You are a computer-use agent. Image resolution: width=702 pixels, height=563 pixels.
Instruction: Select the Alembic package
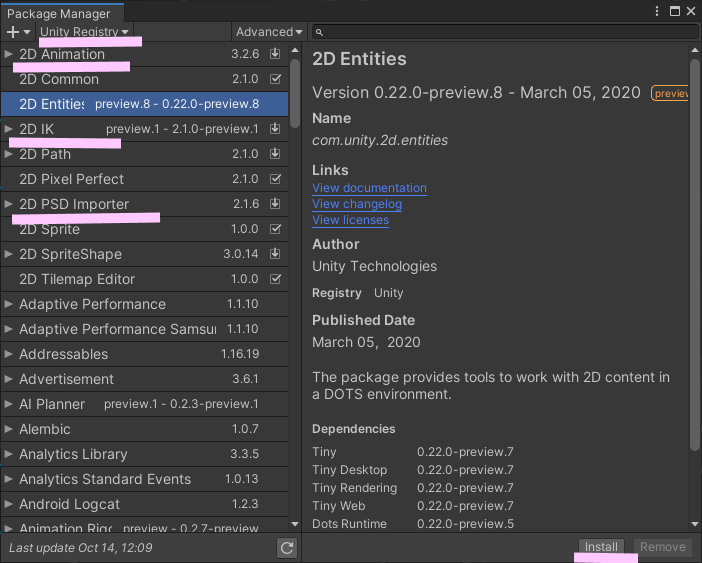[x=145, y=429]
